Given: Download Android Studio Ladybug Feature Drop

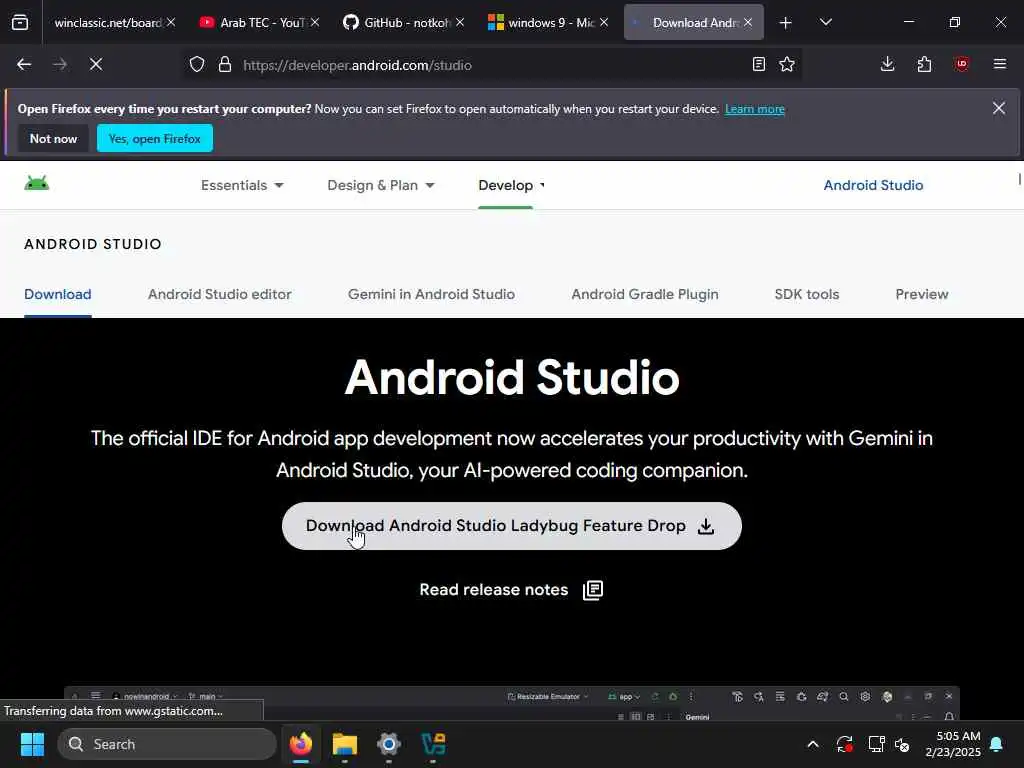Looking at the screenshot, I should coord(511,526).
